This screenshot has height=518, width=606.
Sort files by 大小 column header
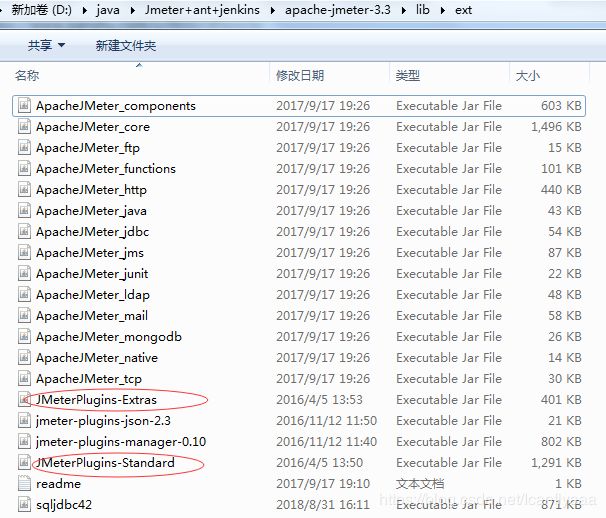528,75
